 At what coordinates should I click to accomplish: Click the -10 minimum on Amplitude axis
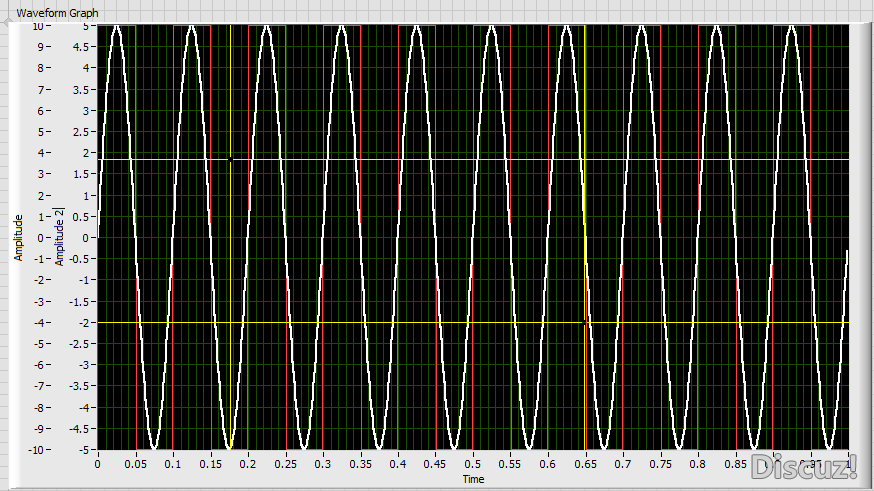tap(36, 450)
